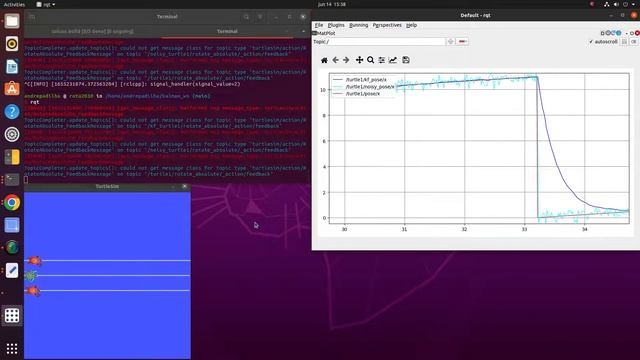Open the Help menu in rqt
The image size is (640, 360).
click(411, 25)
